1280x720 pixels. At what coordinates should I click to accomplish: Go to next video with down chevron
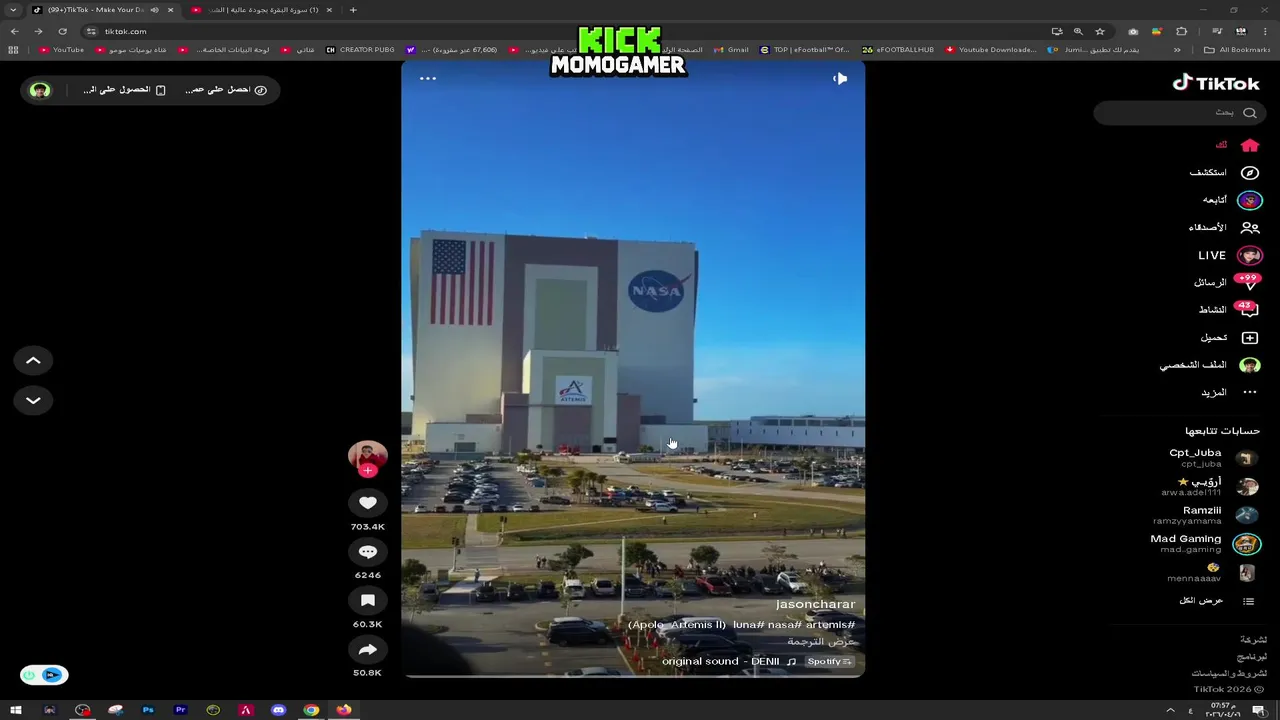(33, 400)
